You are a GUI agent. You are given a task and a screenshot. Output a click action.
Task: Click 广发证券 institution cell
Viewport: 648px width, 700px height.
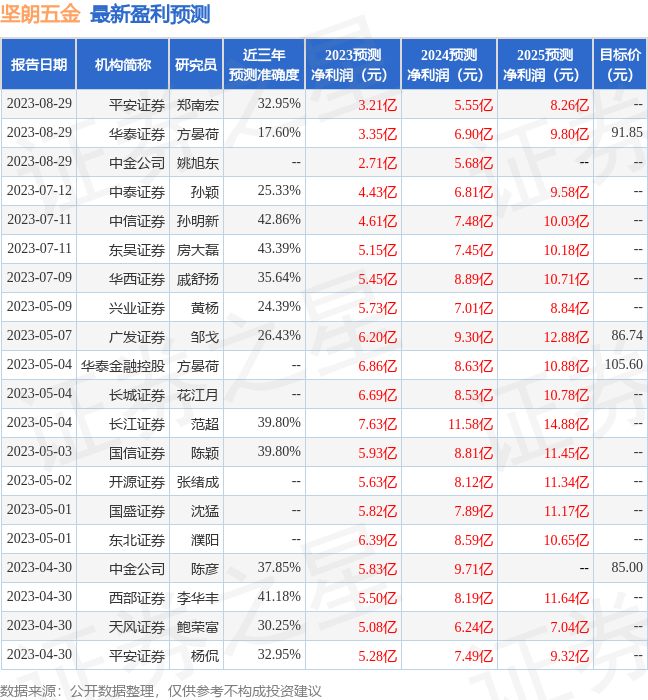pos(137,337)
